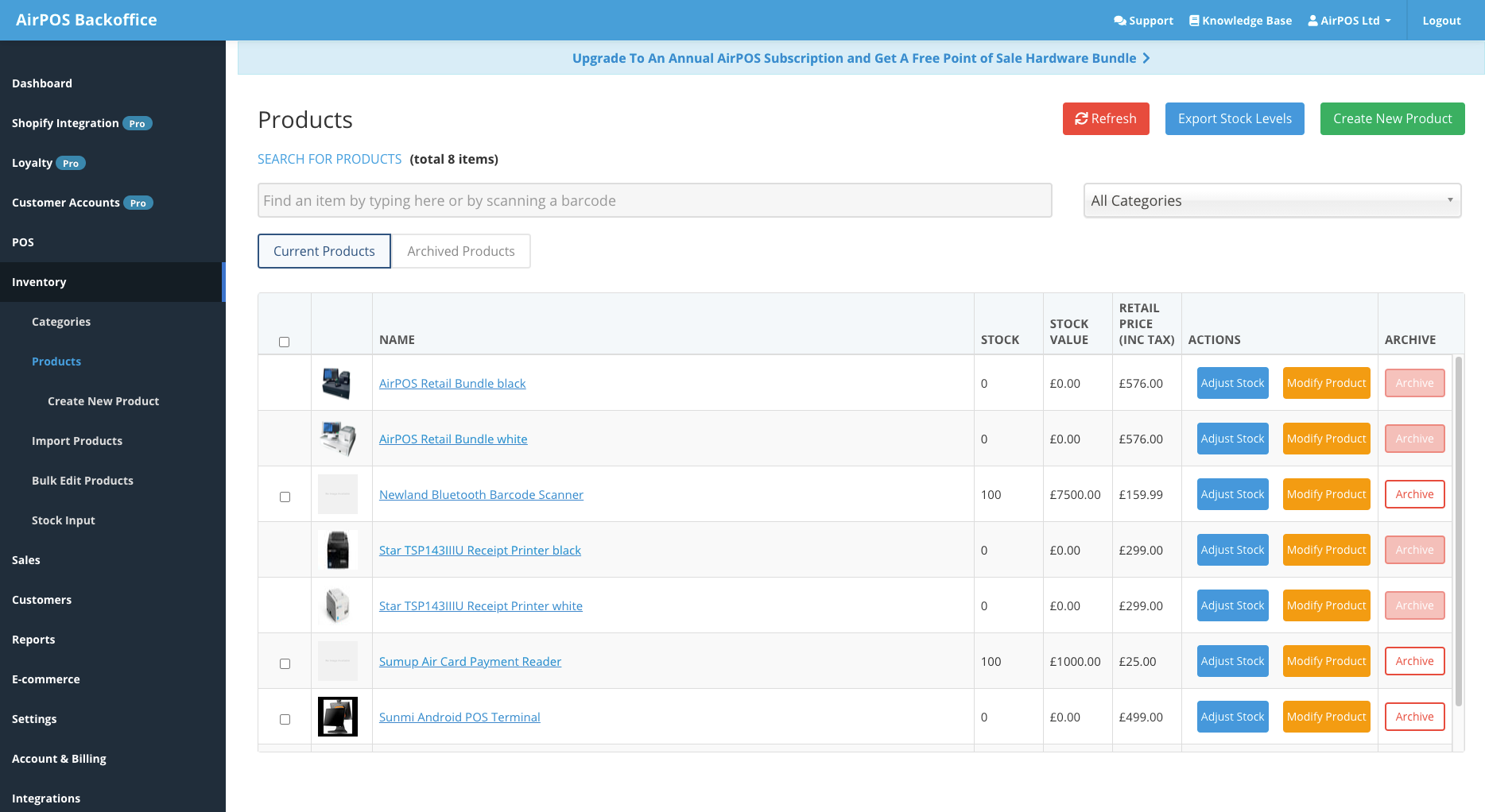Viewport: 1485px width, 812px height.
Task: Archive the Sumup Air Card Payment Reader
Action: pyautogui.click(x=1414, y=661)
